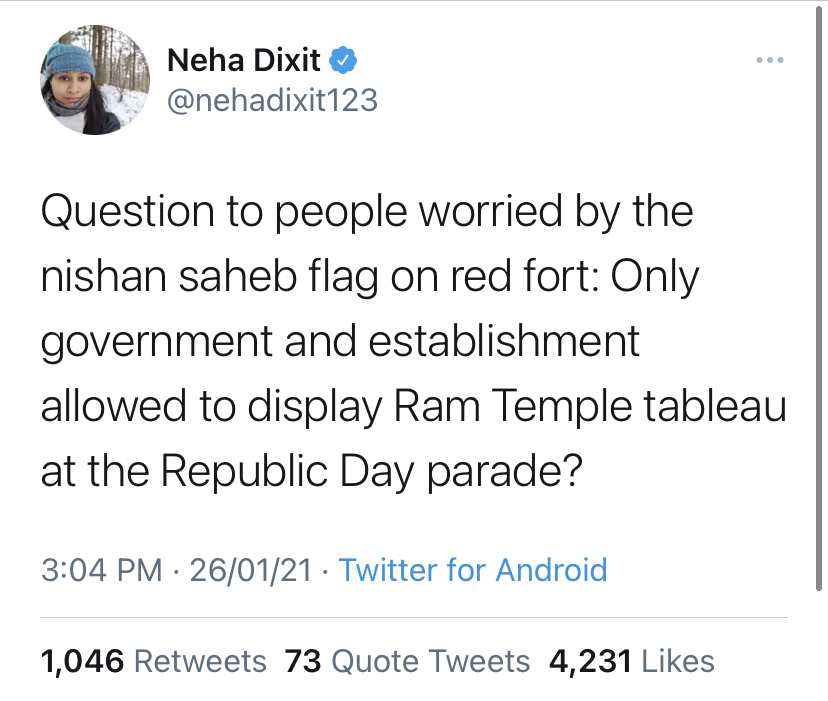
Task: Open the three-dot more options menu
Action: click(x=769, y=60)
